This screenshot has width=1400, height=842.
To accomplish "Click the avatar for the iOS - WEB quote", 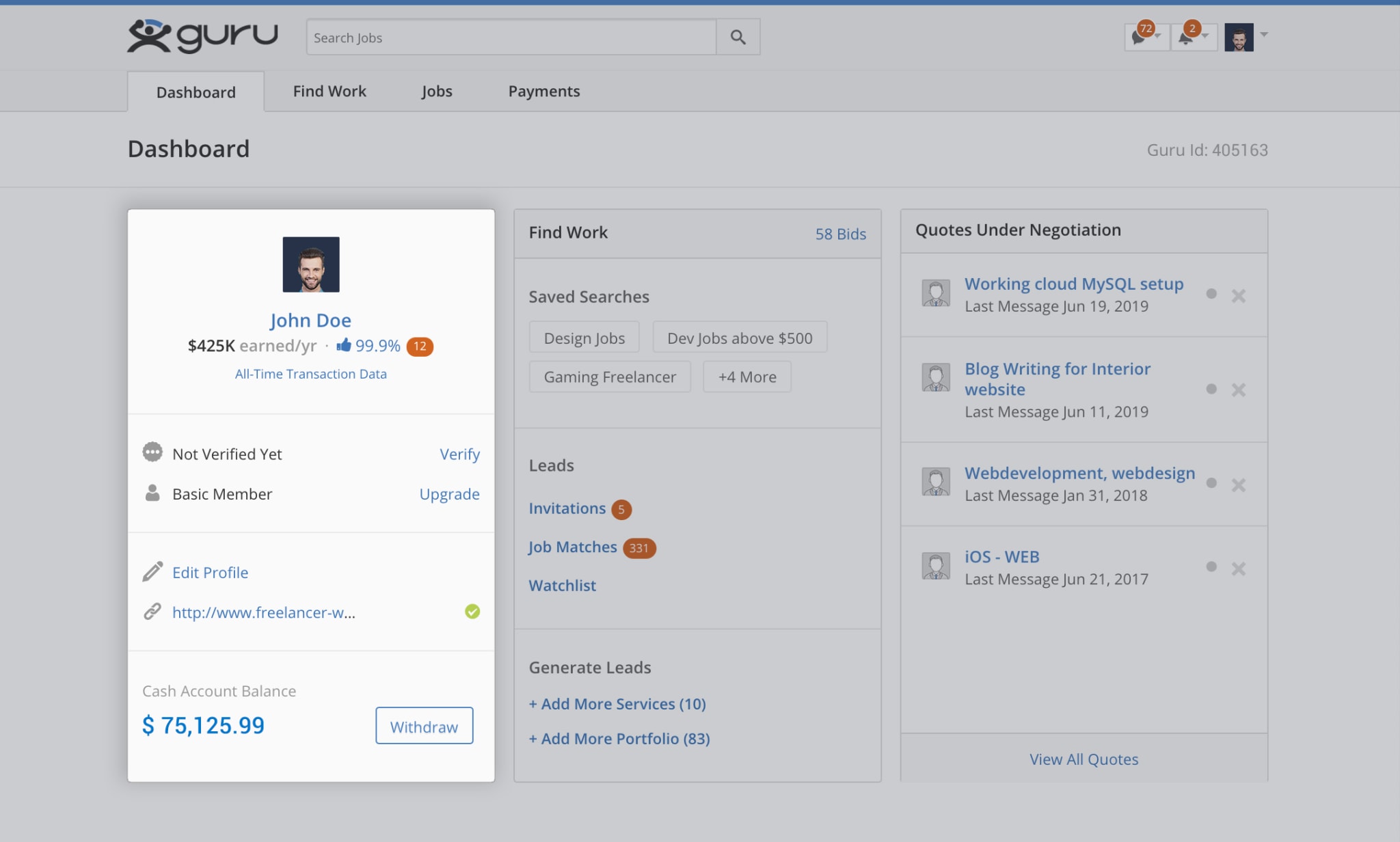I will 936,566.
